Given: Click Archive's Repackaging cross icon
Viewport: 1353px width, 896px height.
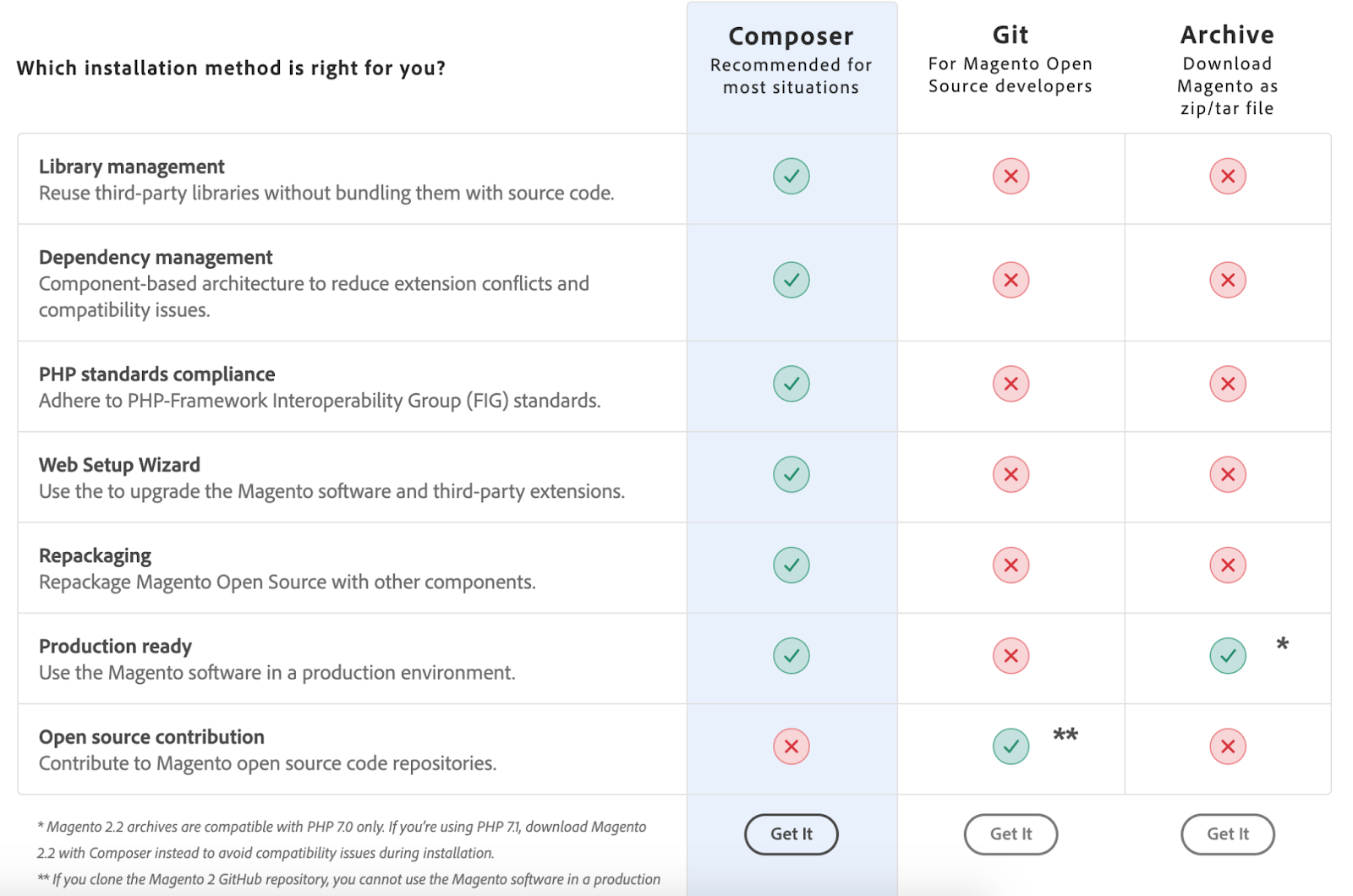Looking at the screenshot, I should tap(1228, 565).
